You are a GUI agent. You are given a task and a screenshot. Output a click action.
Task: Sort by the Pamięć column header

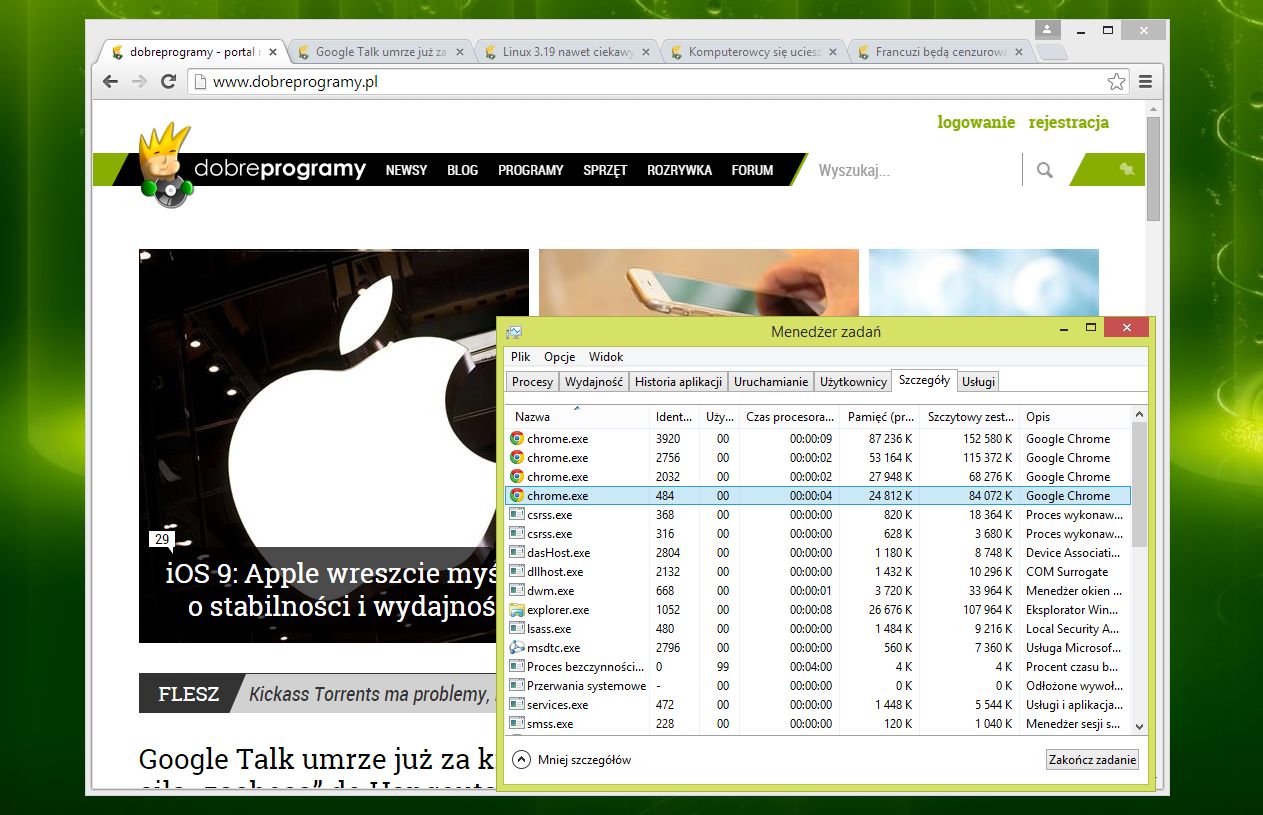click(880, 416)
